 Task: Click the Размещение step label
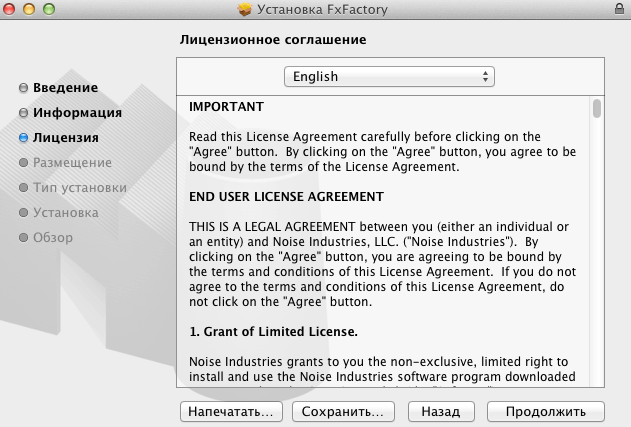[72, 163]
